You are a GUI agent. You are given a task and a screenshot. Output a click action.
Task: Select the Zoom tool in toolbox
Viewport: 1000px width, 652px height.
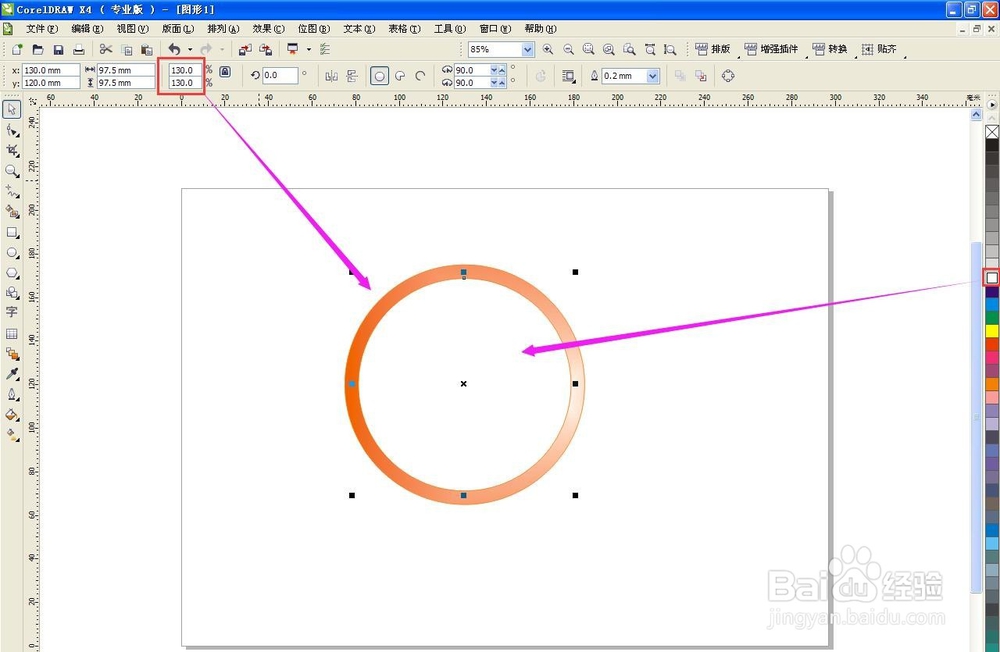(12, 171)
